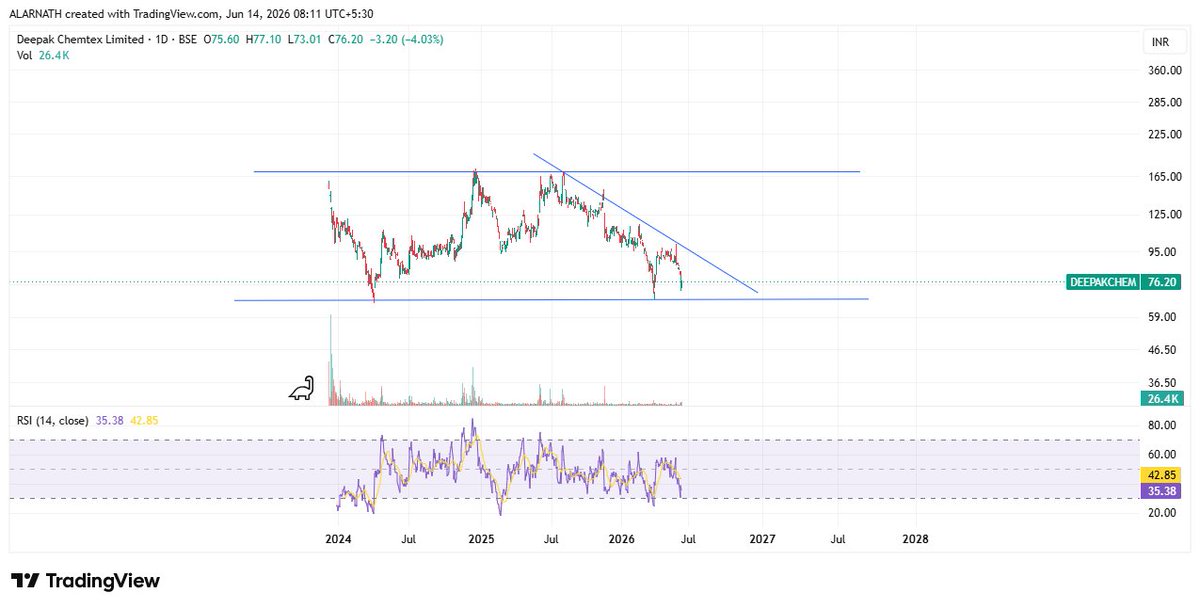Click the 2024 time axis label
This screenshot has width=1200, height=609.
point(339,539)
